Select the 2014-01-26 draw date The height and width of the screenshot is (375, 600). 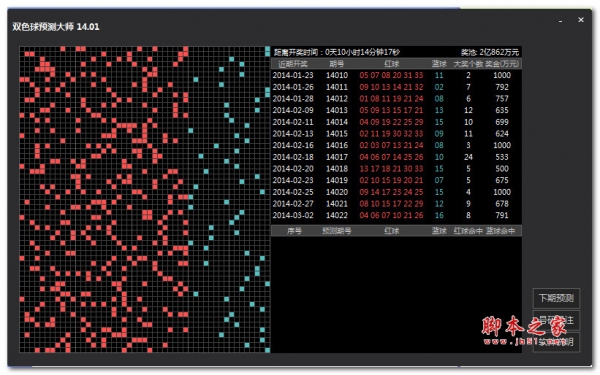pos(293,87)
